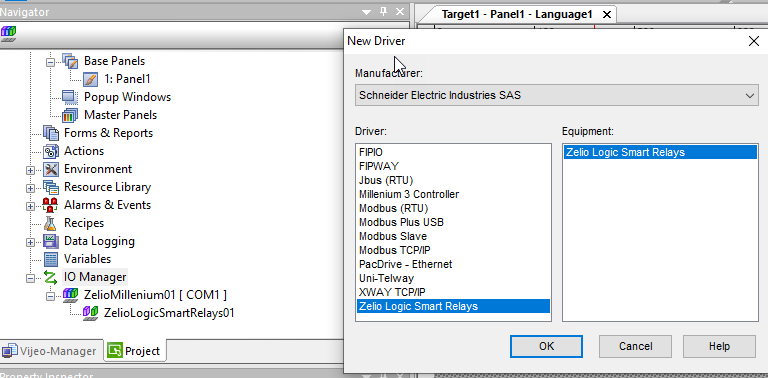Expand the Environment node
This screenshot has width=768, height=378.
[30, 170]
